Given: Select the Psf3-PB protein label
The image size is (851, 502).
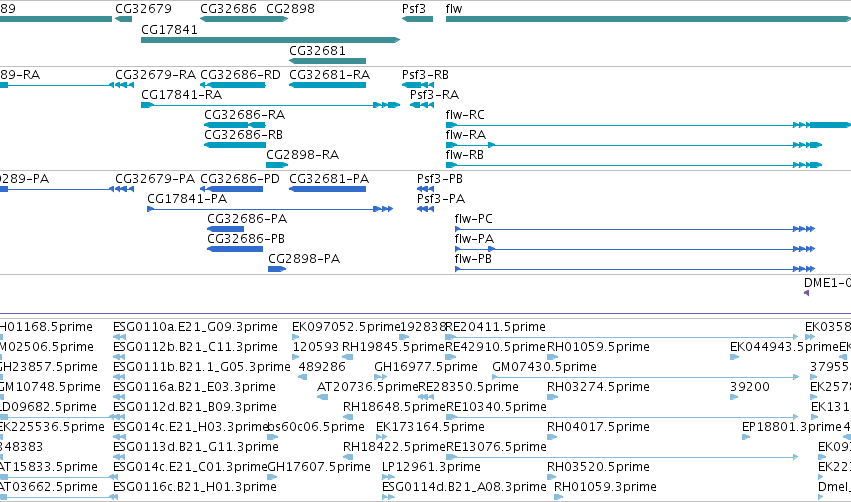Looking at the screenshot, I should (440, 179).
